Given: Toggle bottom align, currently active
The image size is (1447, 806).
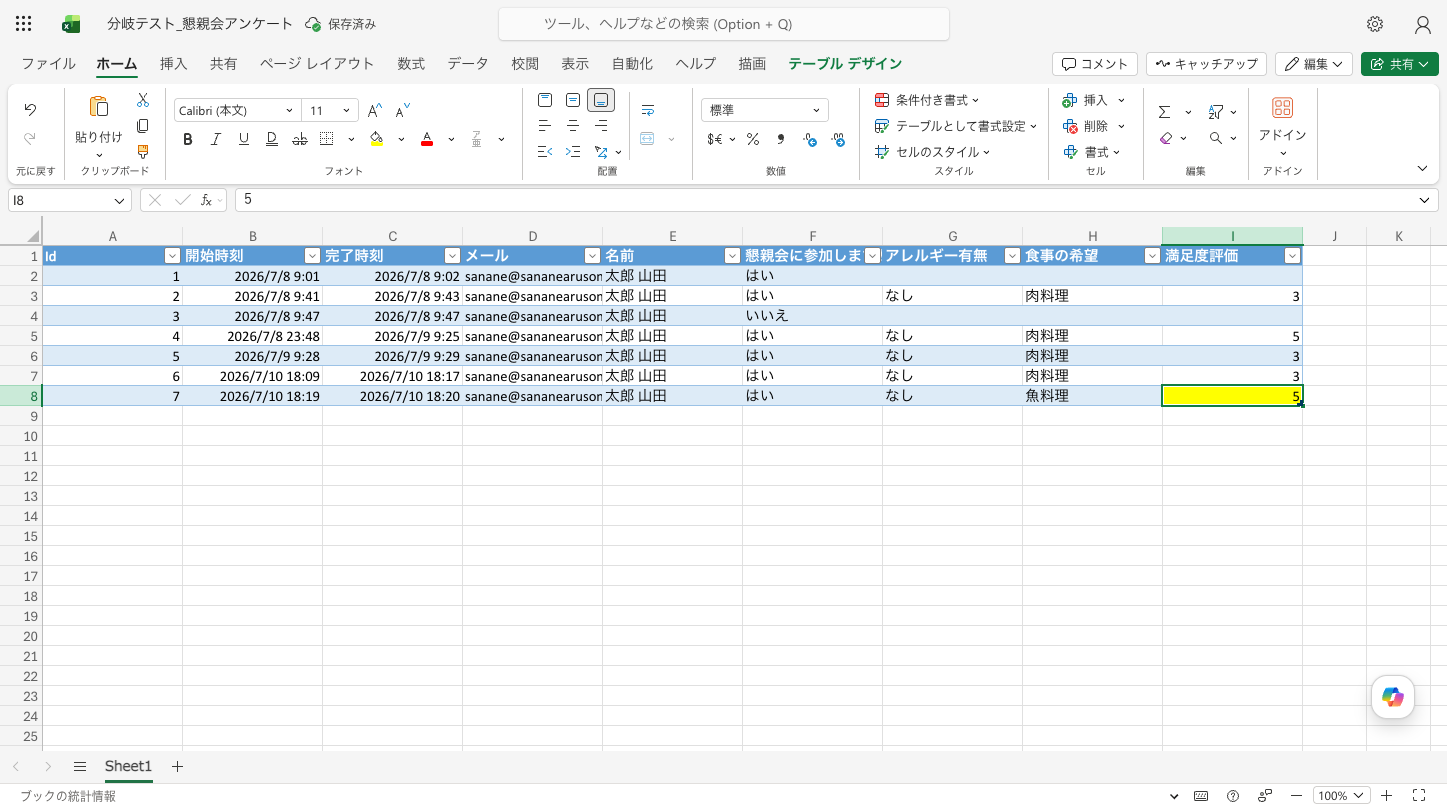Looking at the screenshot, I should point(601,100).
